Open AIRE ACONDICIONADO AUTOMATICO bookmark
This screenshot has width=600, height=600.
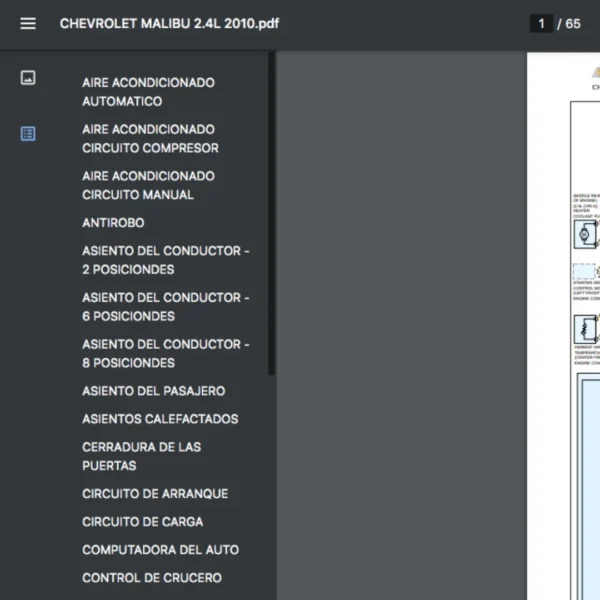148,92
